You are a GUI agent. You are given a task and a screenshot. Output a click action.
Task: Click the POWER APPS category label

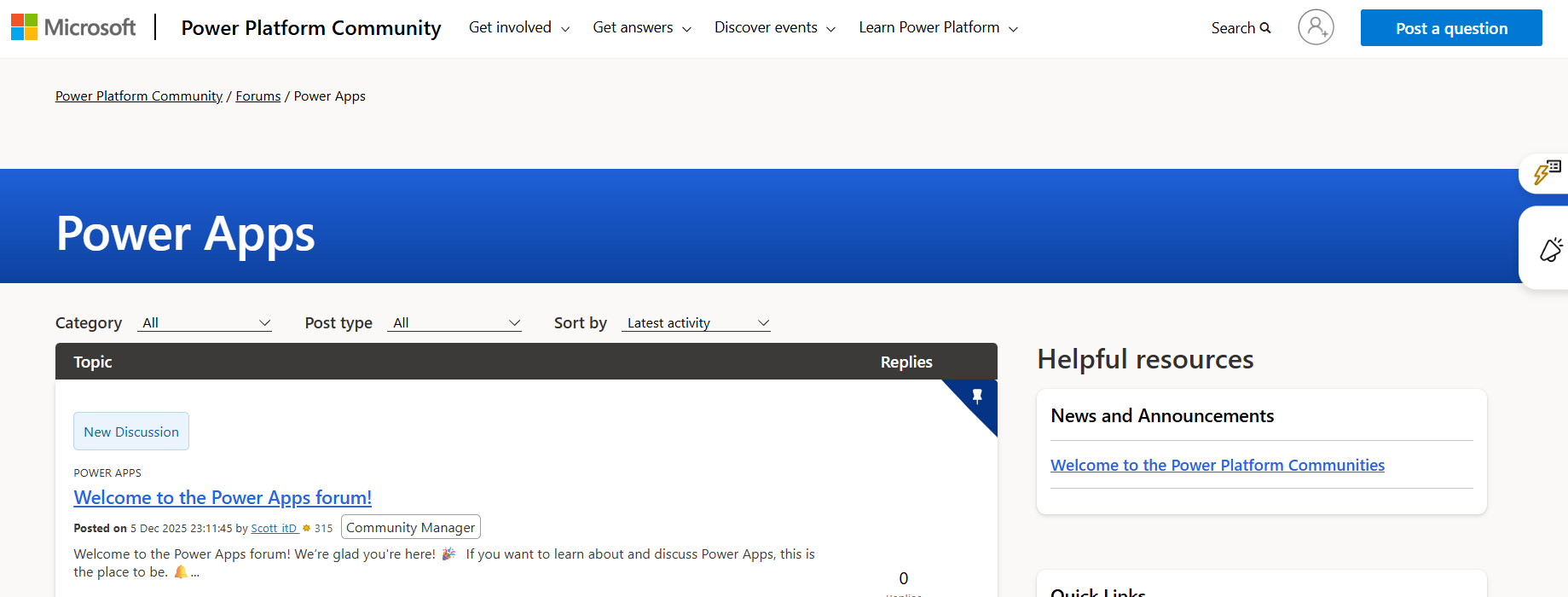[107, 473]
